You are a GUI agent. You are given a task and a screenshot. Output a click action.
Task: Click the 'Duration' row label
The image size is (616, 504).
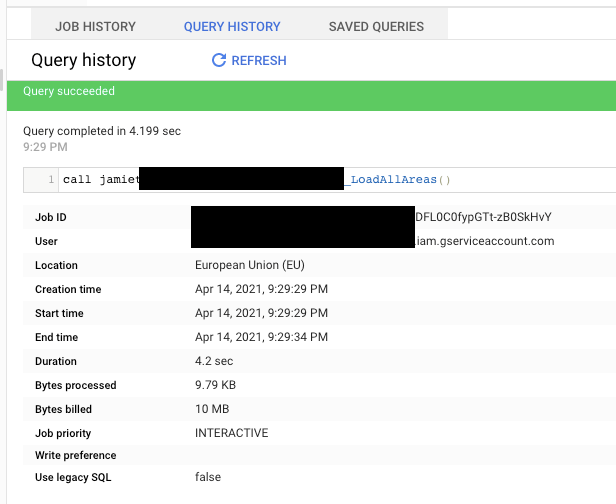[x=56, y=361]
